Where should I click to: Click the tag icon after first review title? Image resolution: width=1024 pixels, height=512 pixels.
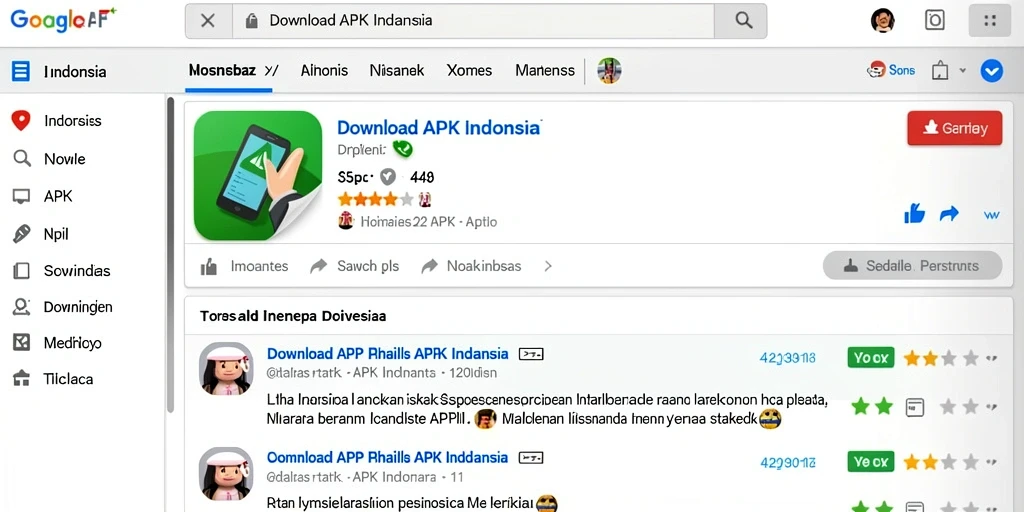[x=531, y=354]
